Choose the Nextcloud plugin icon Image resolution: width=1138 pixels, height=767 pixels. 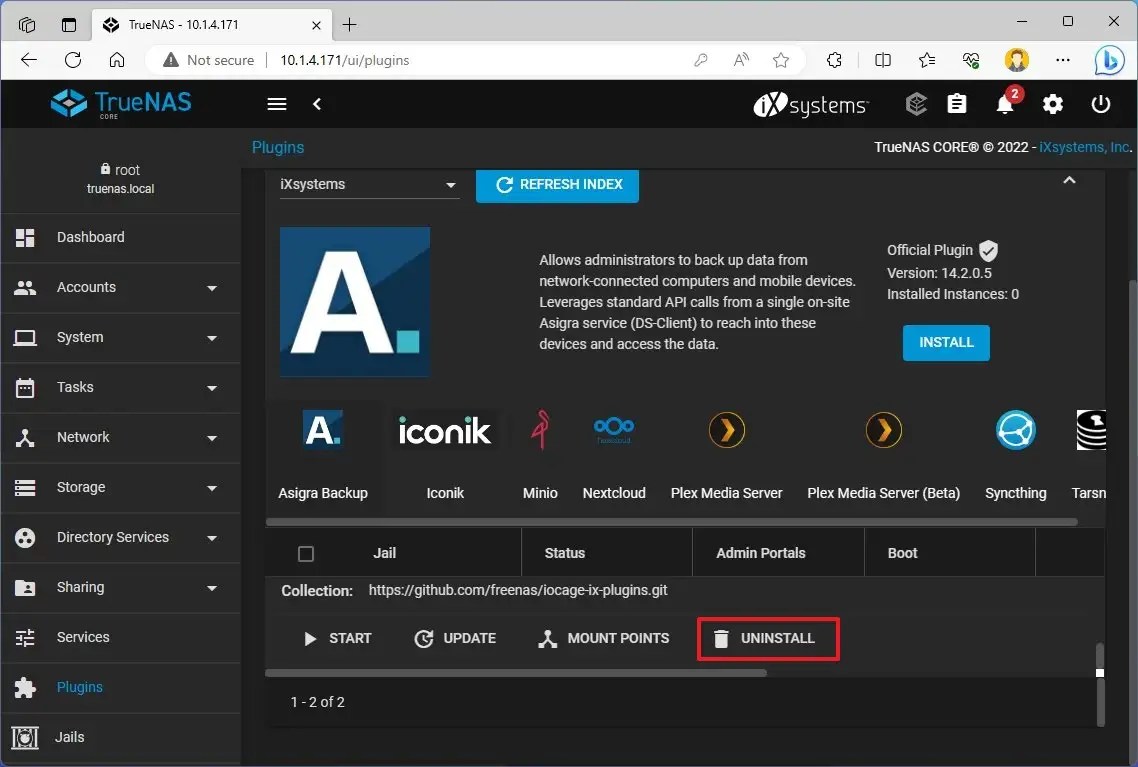click(x=613, y=430)
